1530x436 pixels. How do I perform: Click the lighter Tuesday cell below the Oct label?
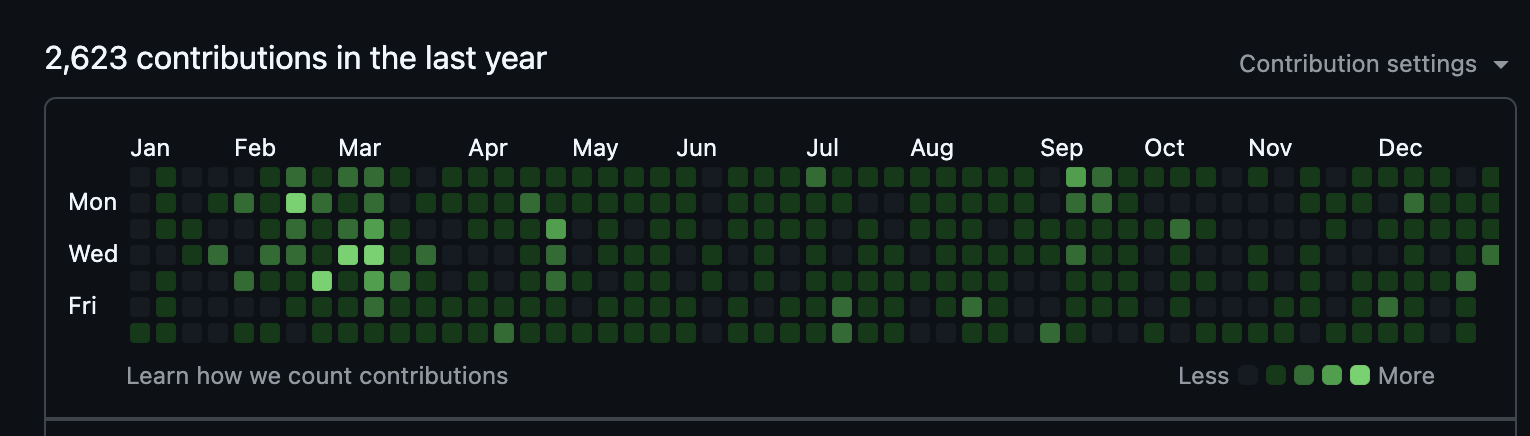pos(1180,229)
